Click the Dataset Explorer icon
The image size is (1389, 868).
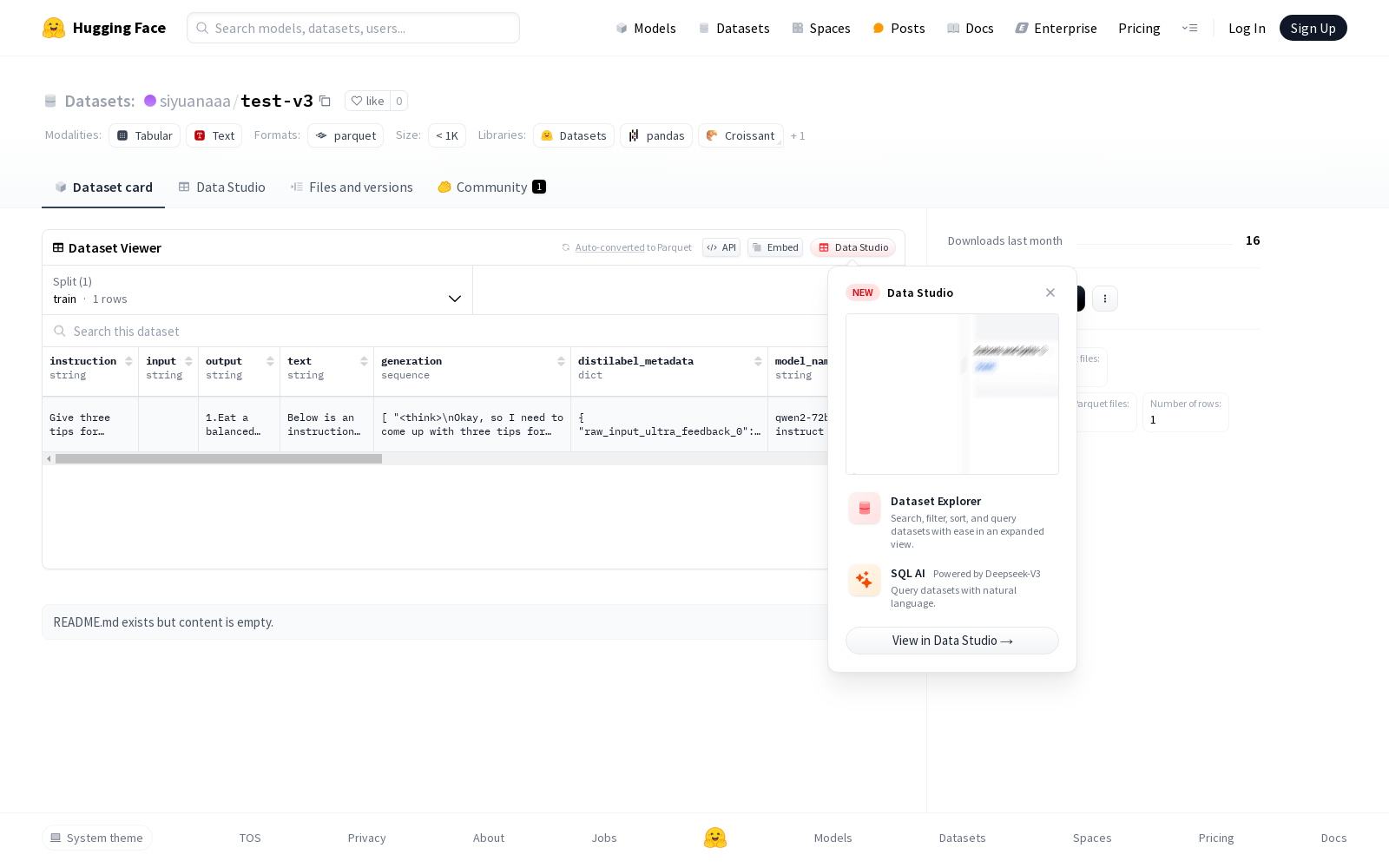pos(865,509)
